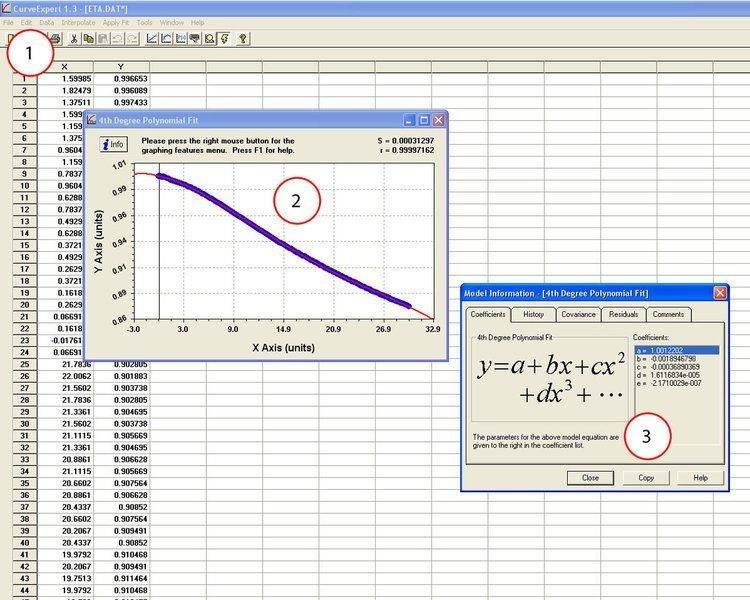Screen dimensions: 750x600
Task: Open the Residuals tab
Action: pyautogui.click(x=623, y=314)
